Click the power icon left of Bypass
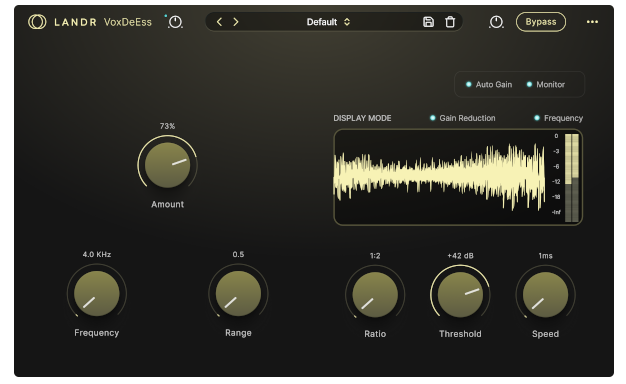This screenshot has height=384, width=626. tap(496, 22)
